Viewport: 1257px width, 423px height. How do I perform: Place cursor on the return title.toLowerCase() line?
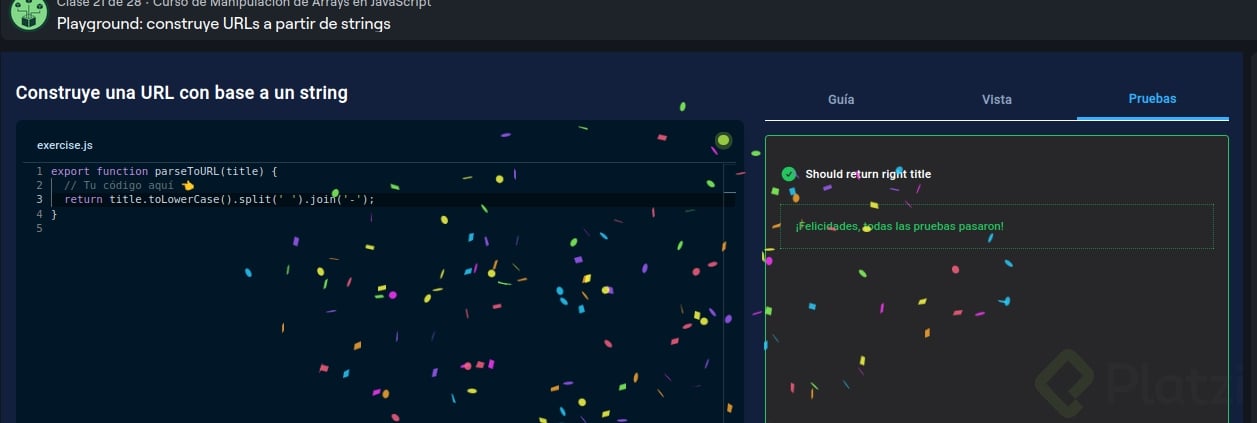click(219, 200)
